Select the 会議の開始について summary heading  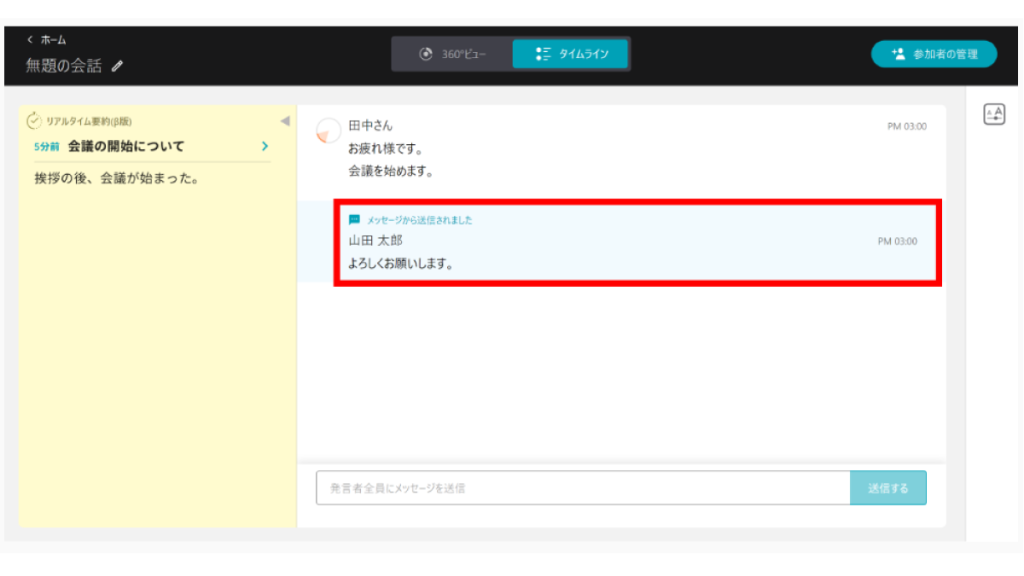126,147
